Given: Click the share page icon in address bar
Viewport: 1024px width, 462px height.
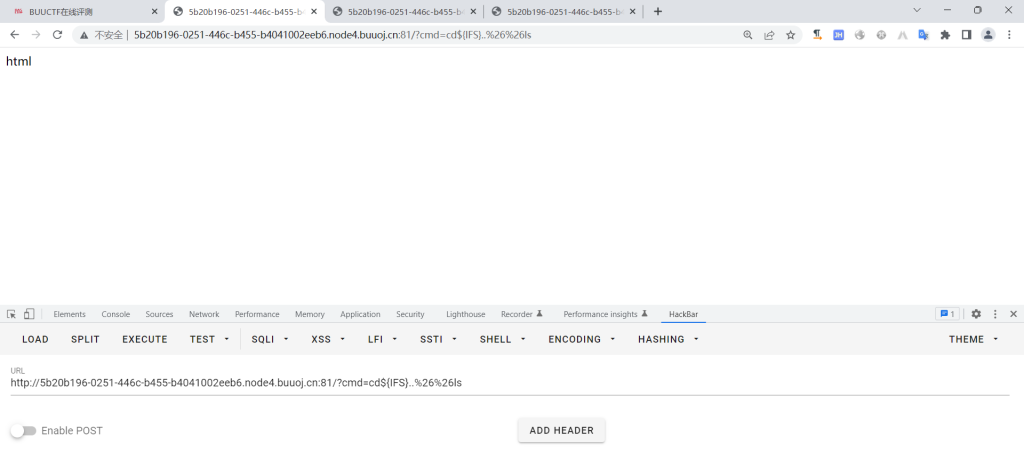Looking at the screenshot, I should point(769,34).
